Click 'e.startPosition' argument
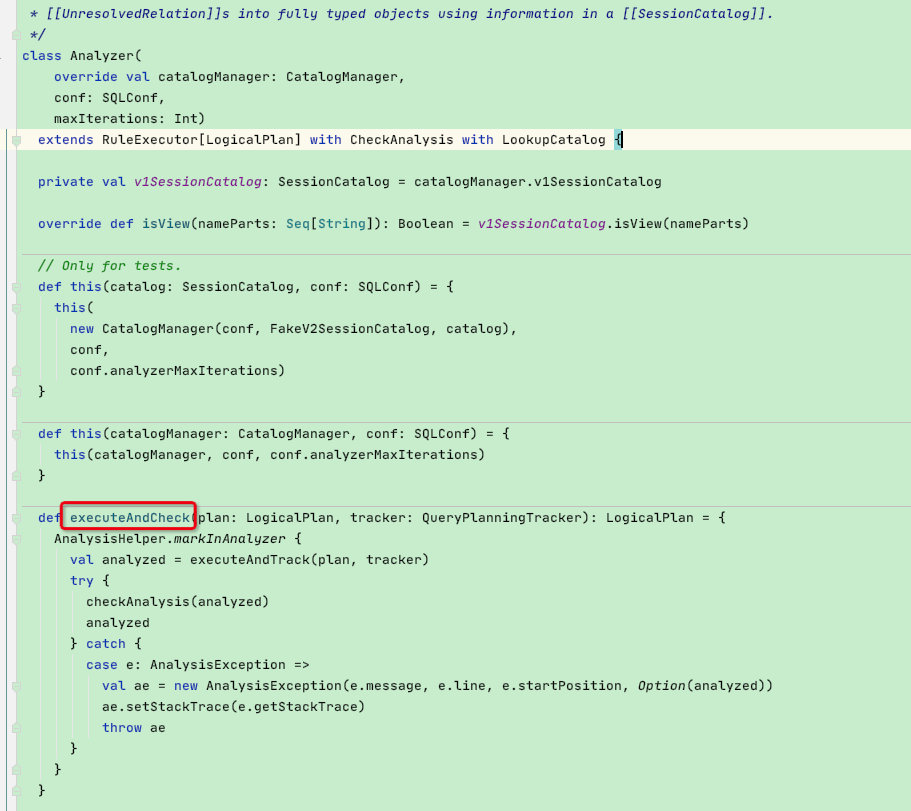 (x=561, y=686)
